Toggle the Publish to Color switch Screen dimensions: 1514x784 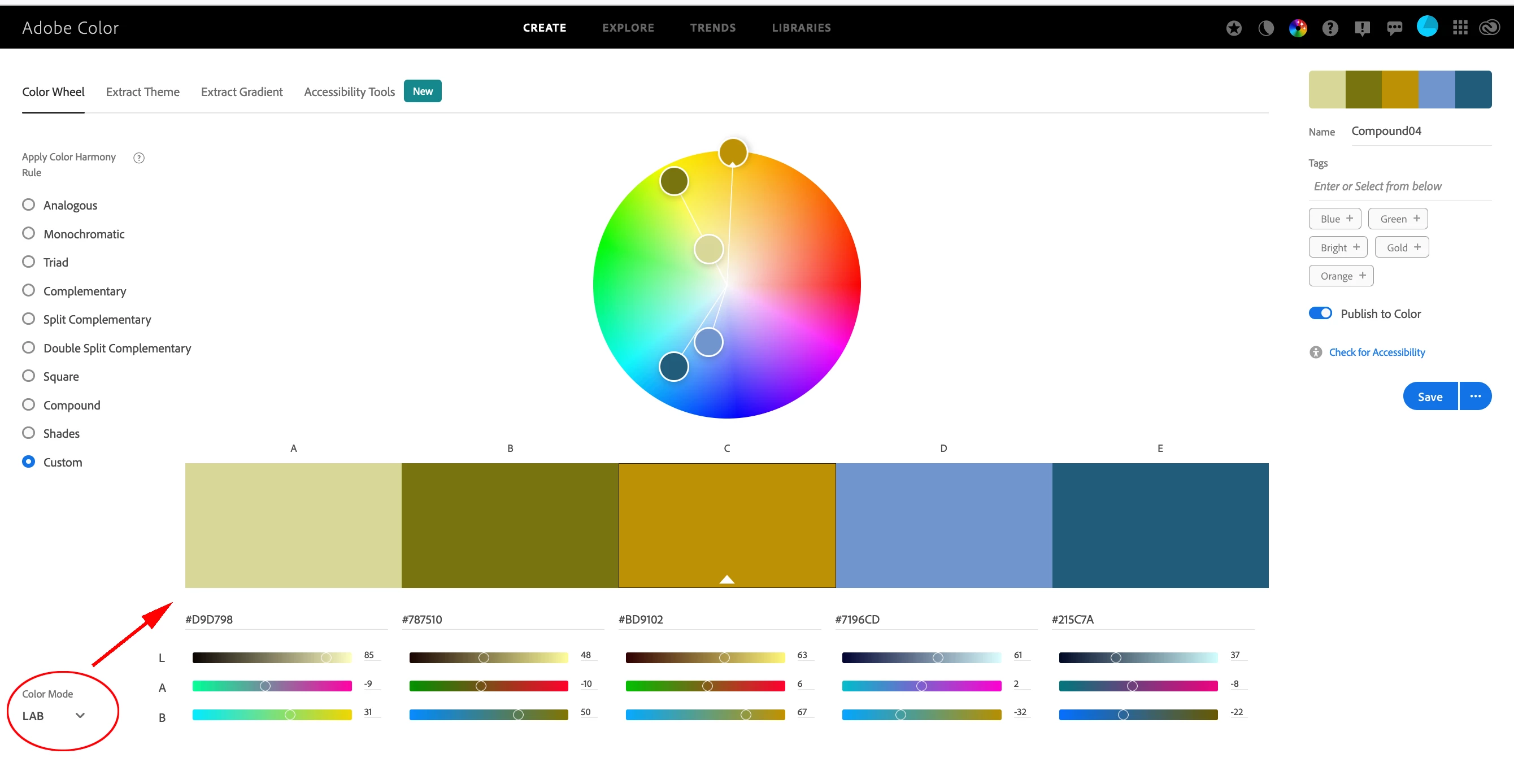tap(1320, 313)
